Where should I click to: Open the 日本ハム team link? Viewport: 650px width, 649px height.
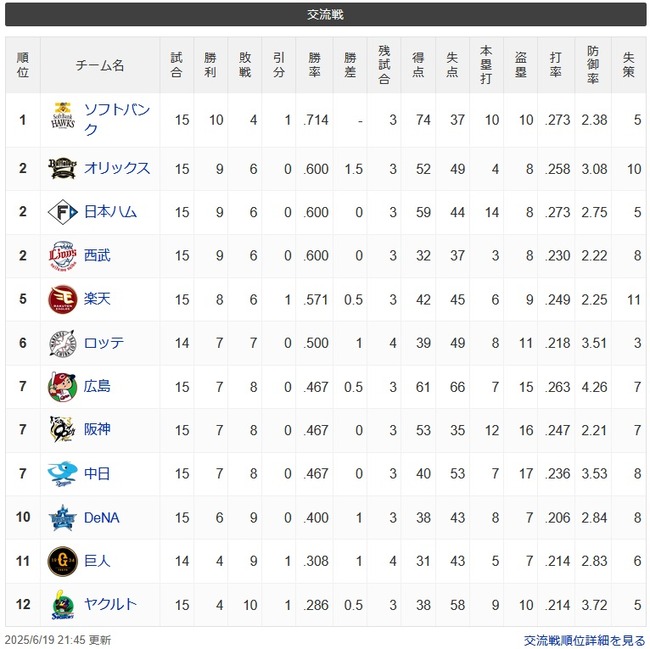point(110,212)
